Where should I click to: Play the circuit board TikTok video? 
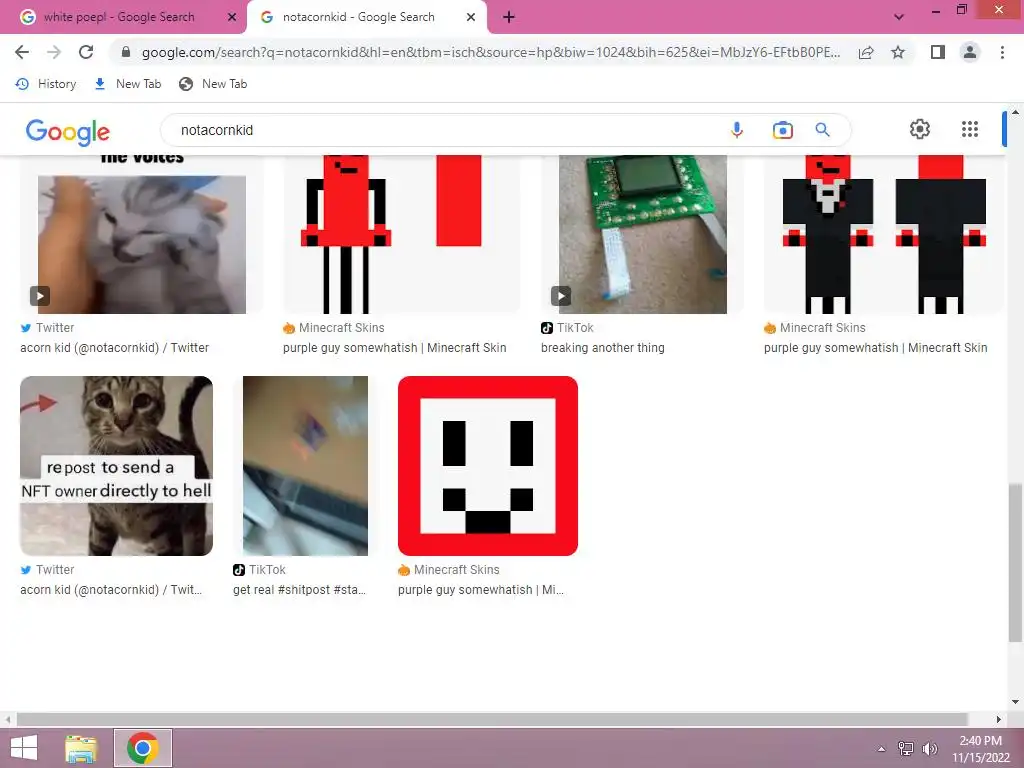coord(561,296)
